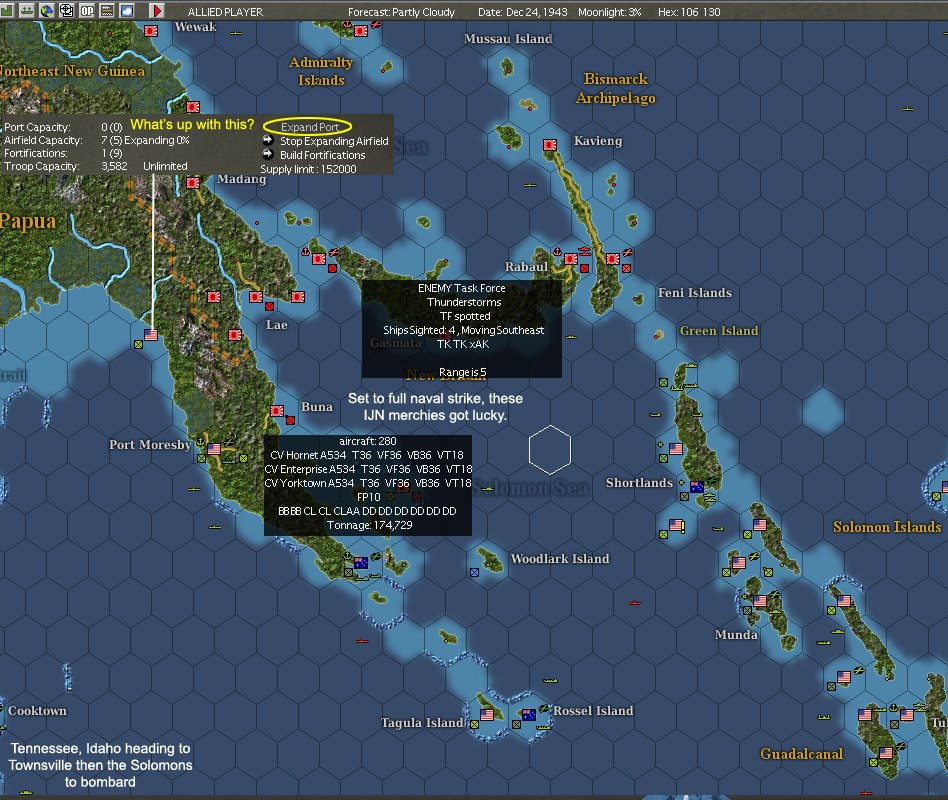Click the anchor port icon at Port Moresby
The width and height of the screenshot is (948, 800).
(200, 442)
